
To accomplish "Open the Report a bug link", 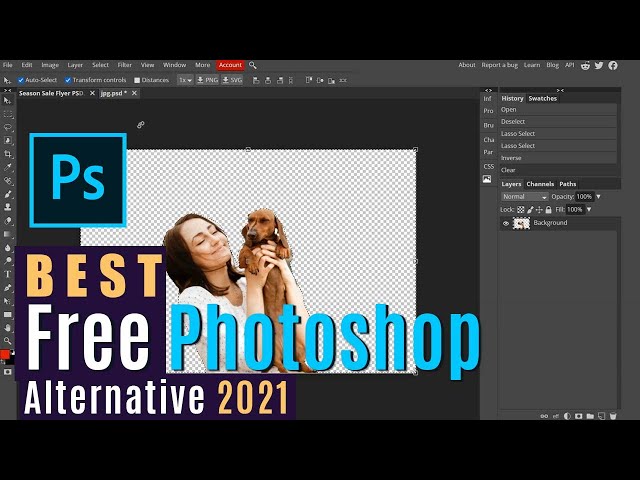I will (x=499, y=65).
